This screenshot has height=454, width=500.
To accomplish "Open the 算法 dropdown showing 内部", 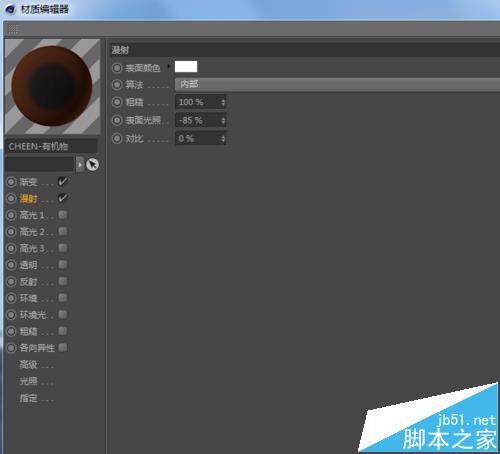I will coord(337,84).
